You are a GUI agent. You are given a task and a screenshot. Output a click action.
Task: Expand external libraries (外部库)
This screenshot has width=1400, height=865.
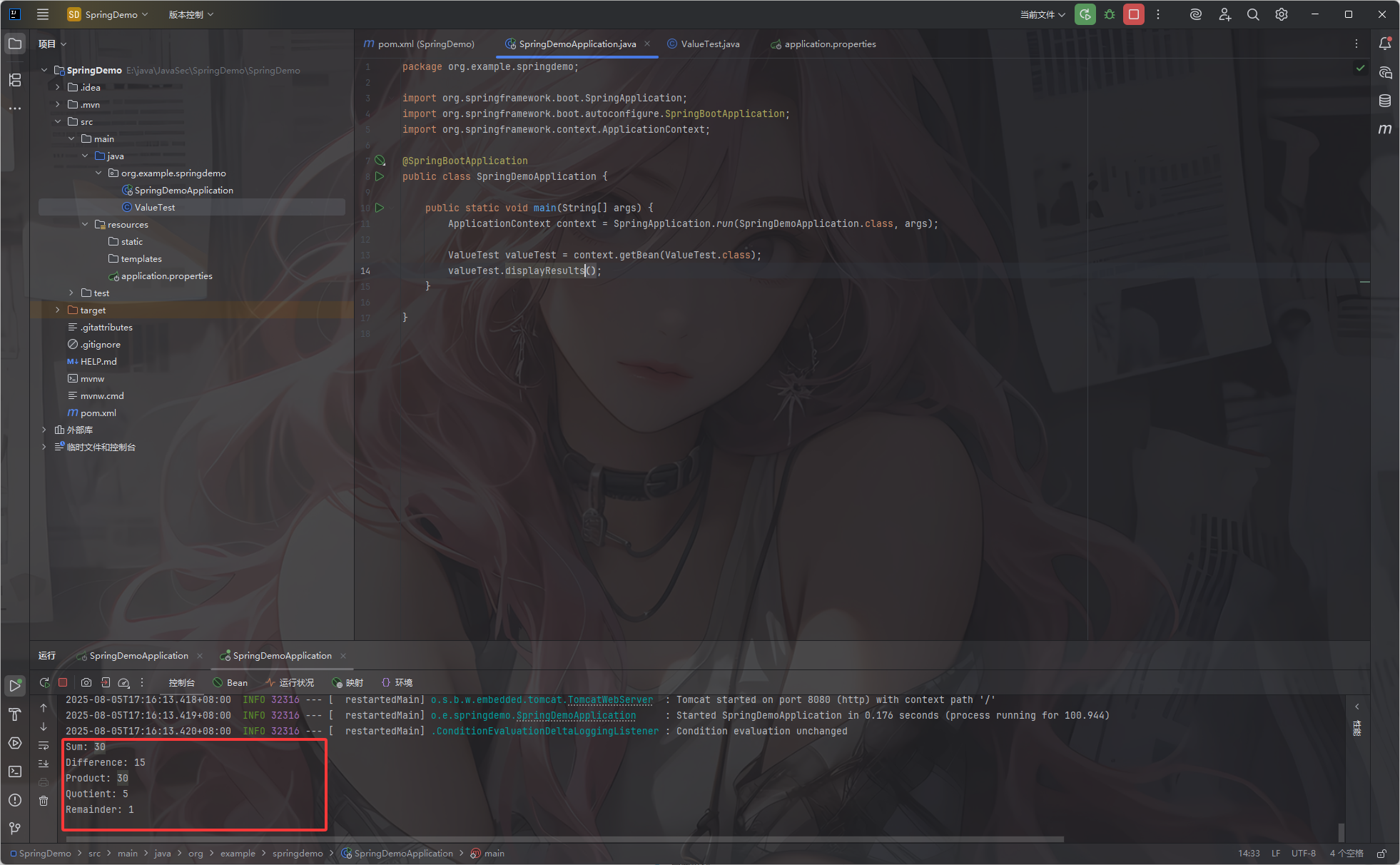(44, 430)
